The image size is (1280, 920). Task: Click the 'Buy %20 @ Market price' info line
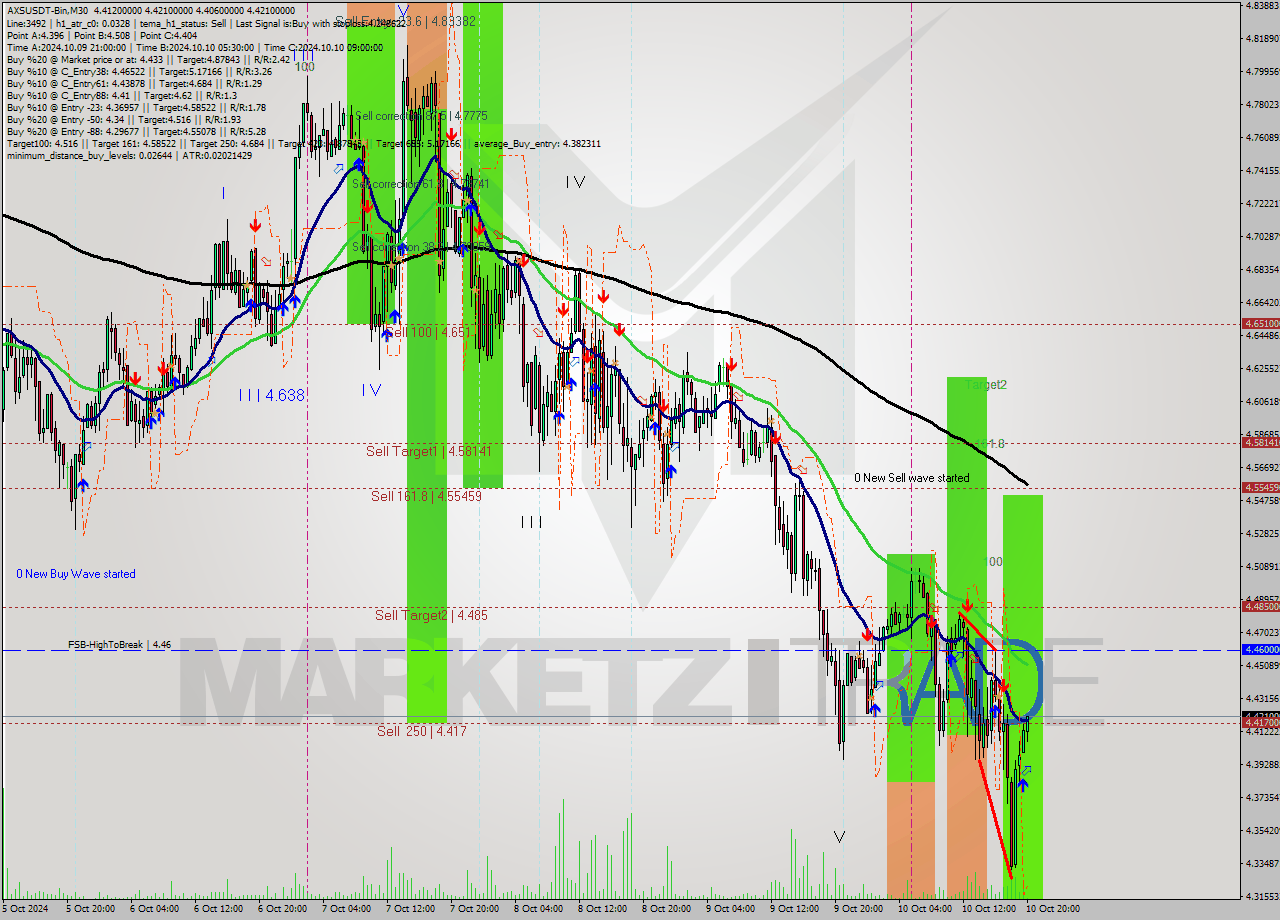coord(148,59)
